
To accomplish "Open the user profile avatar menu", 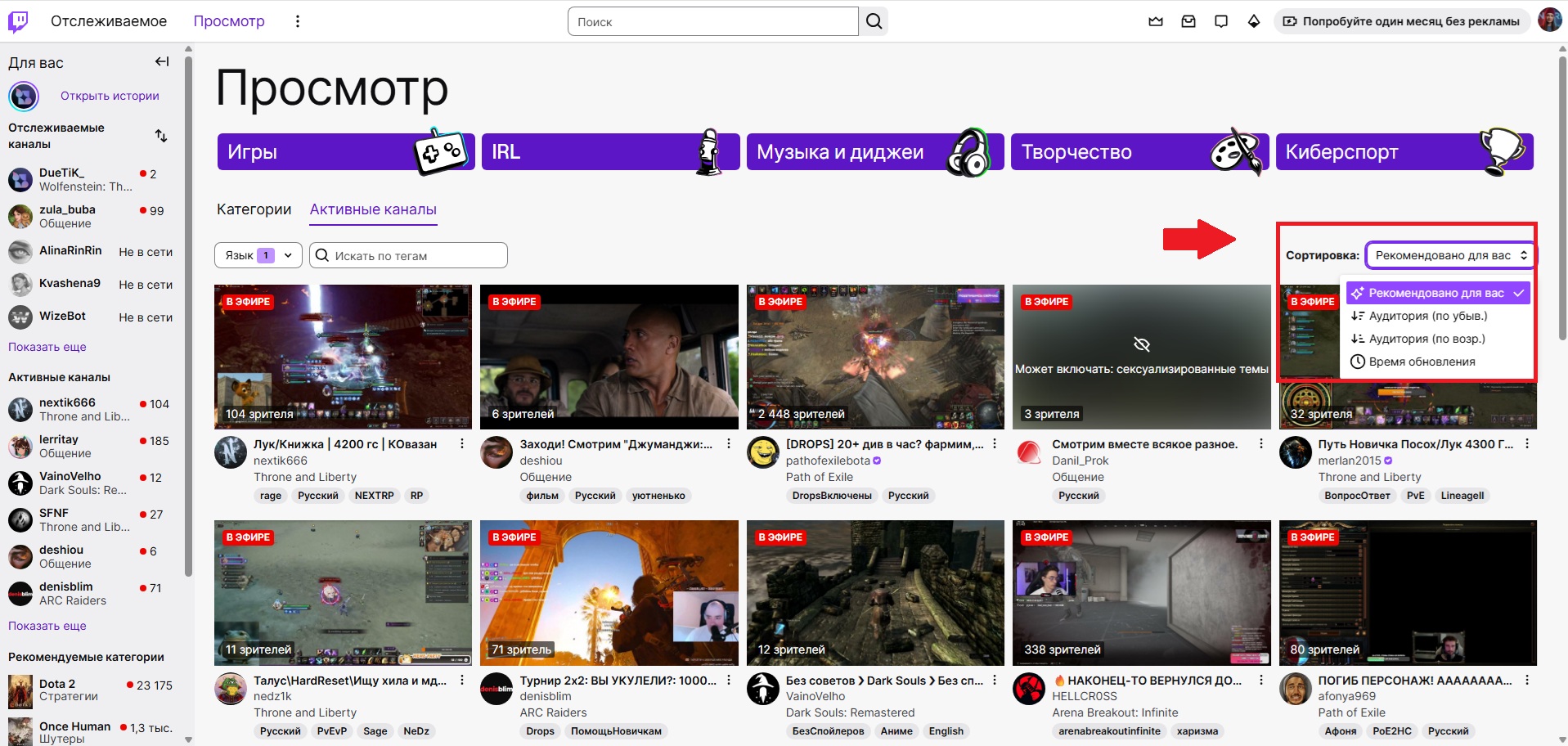I will [x=1549, y=20].
